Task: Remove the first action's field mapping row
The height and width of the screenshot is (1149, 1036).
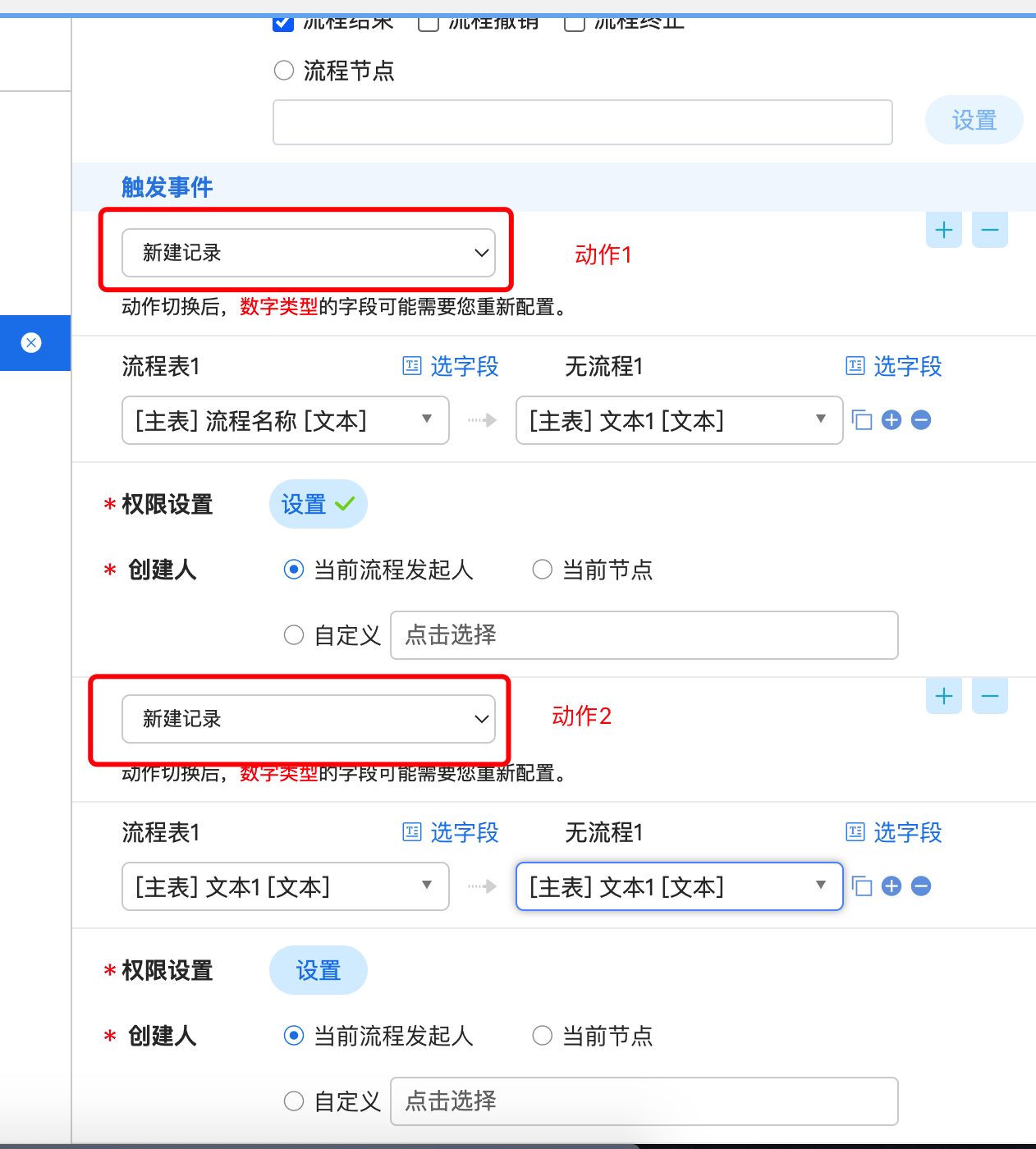Action: (921, 420)
